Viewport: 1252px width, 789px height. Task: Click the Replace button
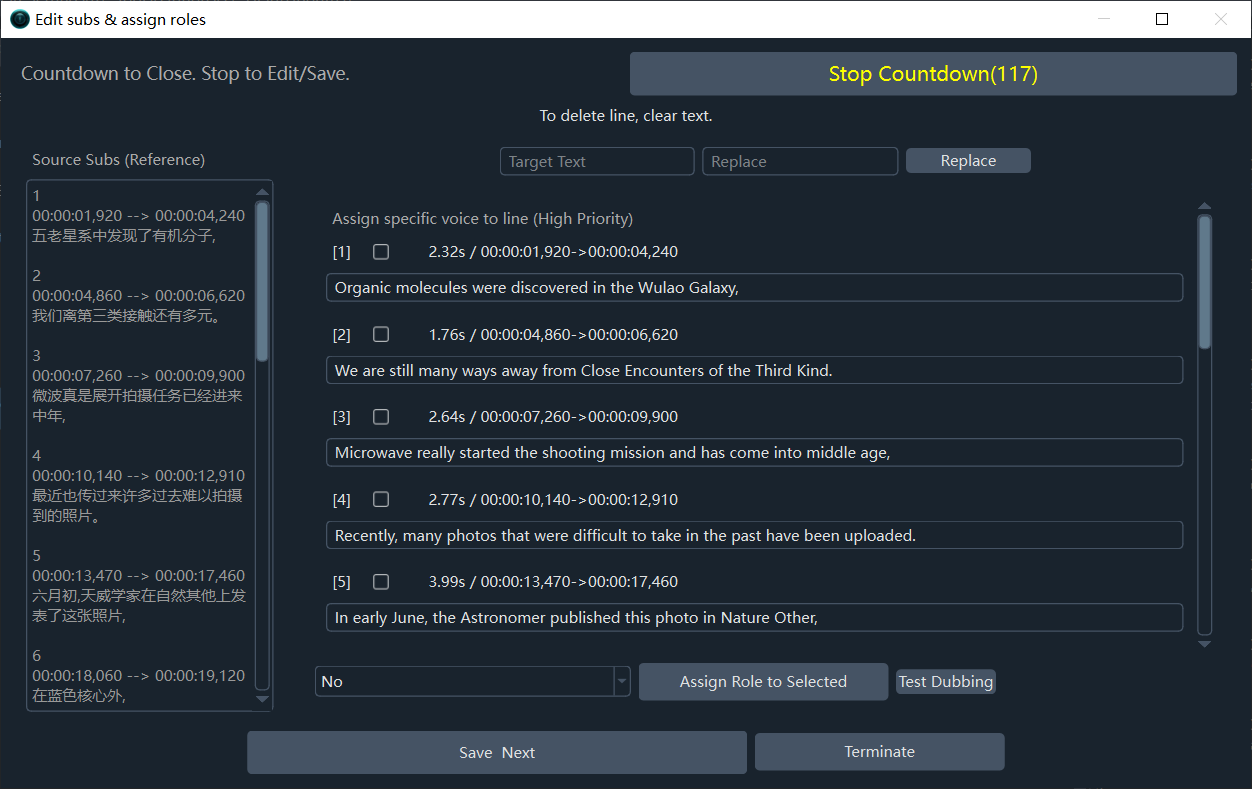[x=968, y=161]
